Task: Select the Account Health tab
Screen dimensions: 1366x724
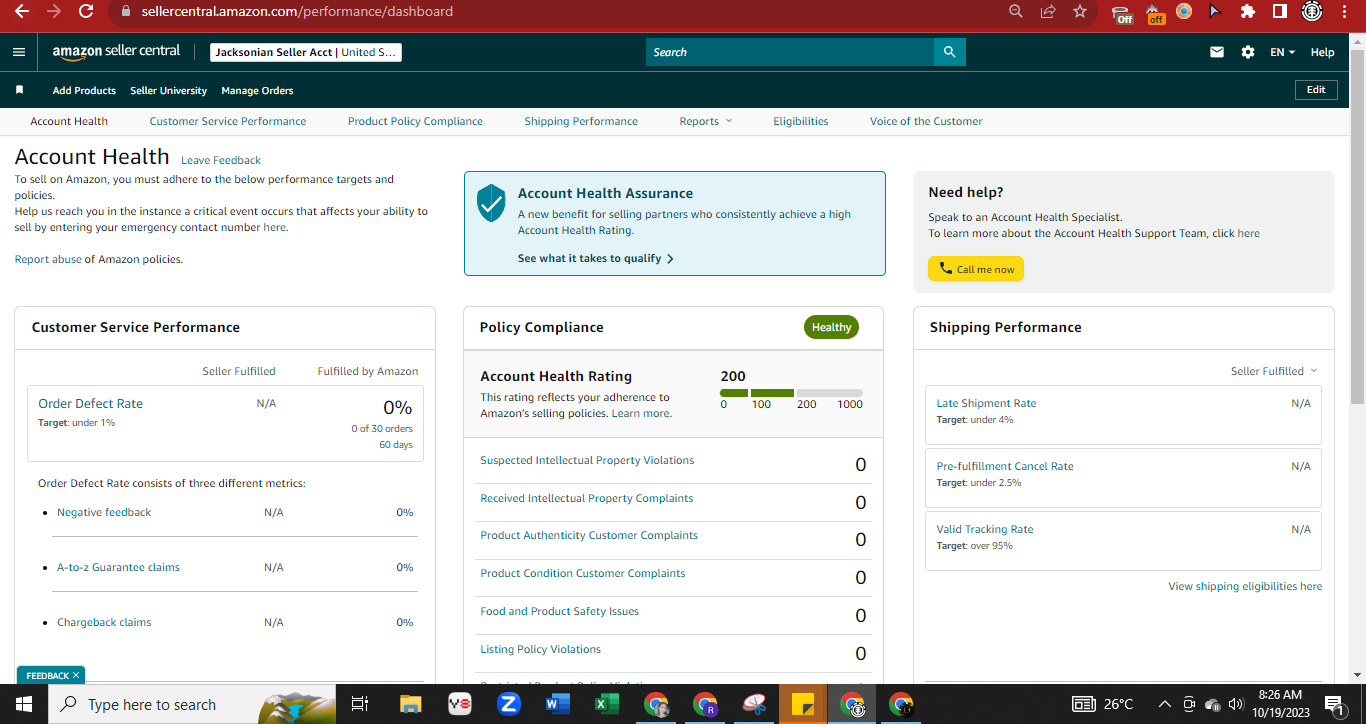Action: pos(69,121)
